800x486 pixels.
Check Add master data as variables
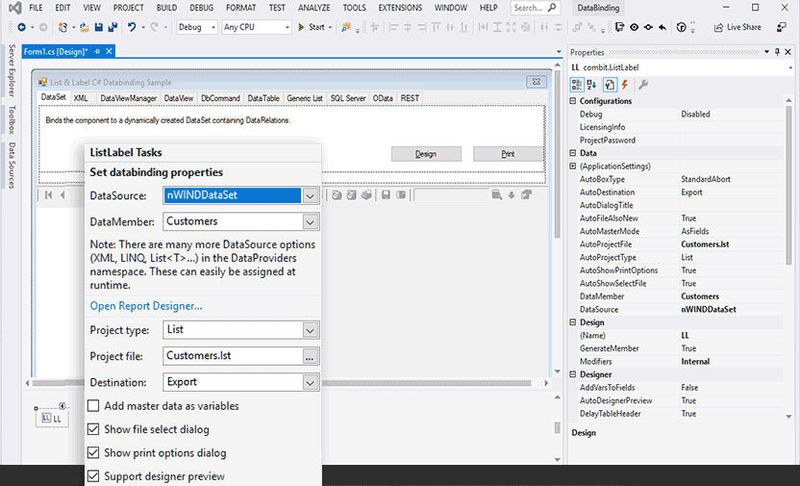coord(93,406)
